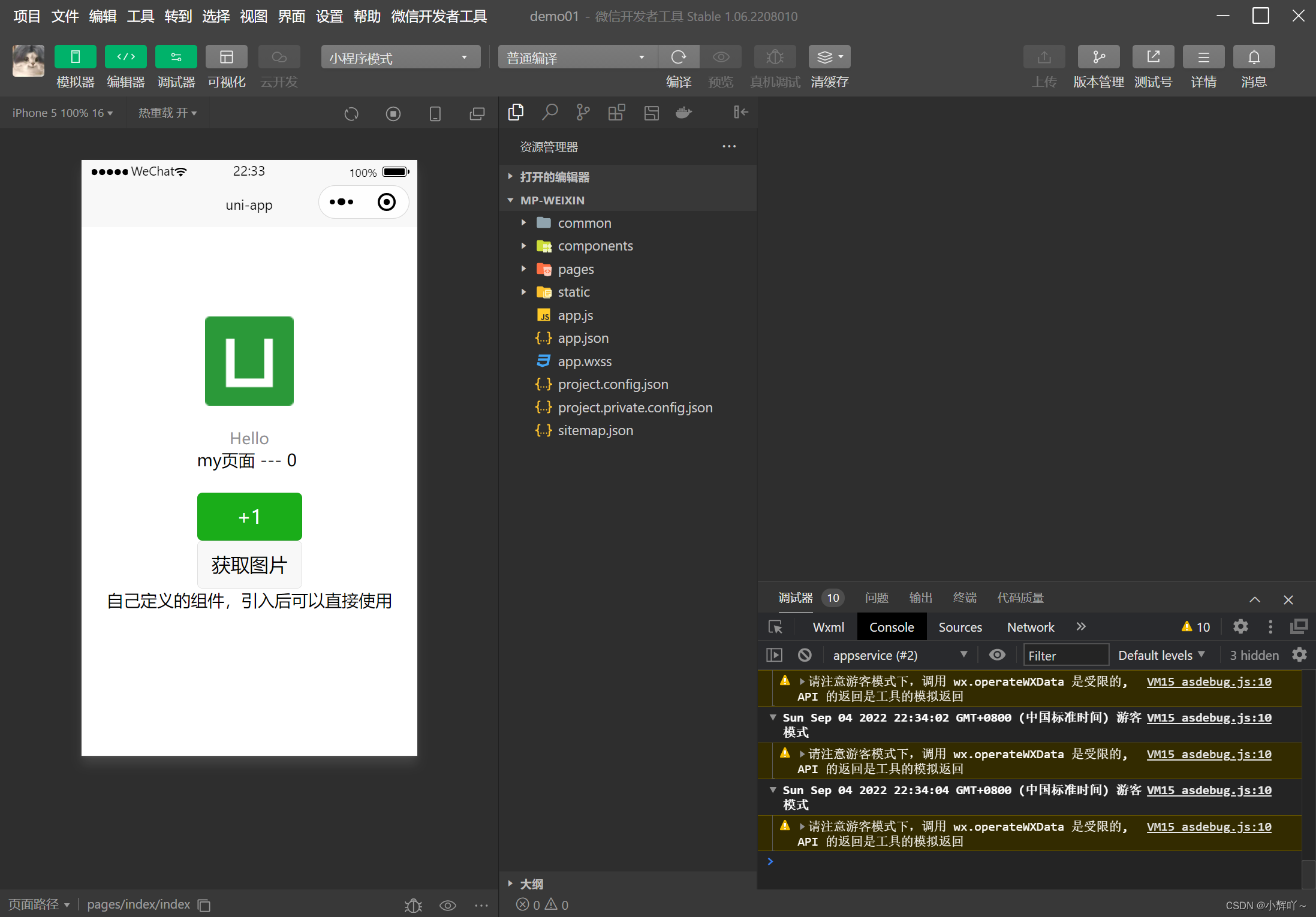Click the 编译 refresh compile icon
Image resolution: width=1316 pixels, height=917 pixels.
[x=679, y=57]
